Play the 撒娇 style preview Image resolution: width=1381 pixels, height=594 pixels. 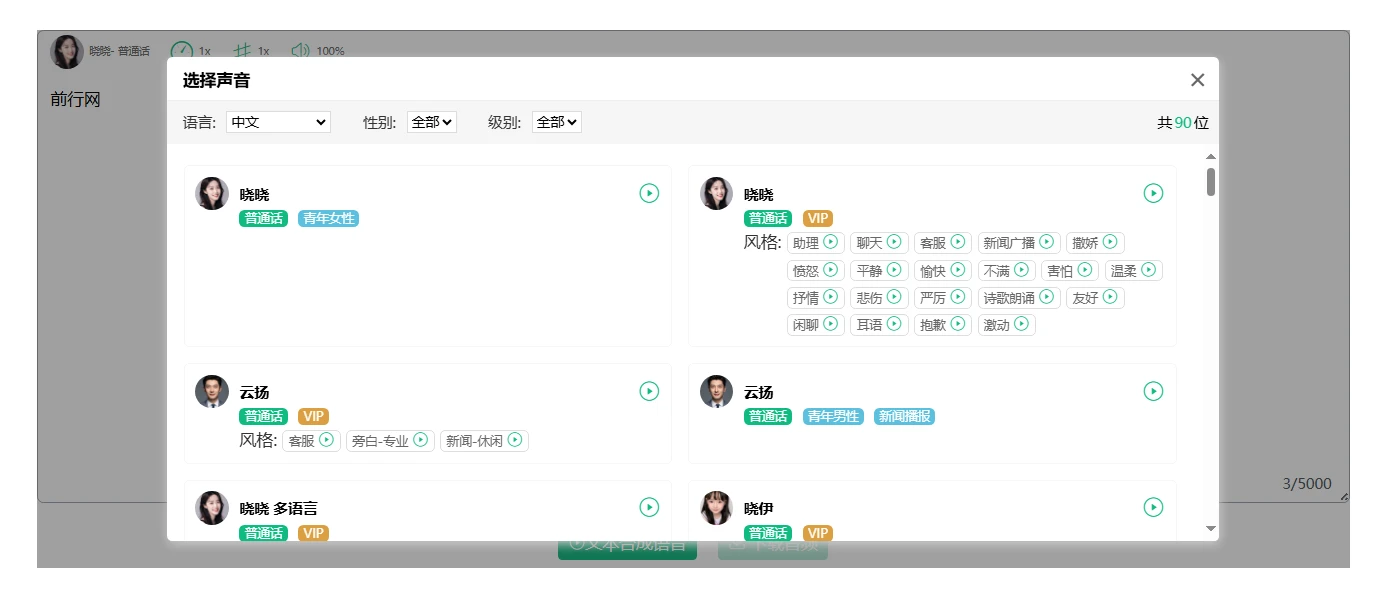click(x=1110, y=242)
